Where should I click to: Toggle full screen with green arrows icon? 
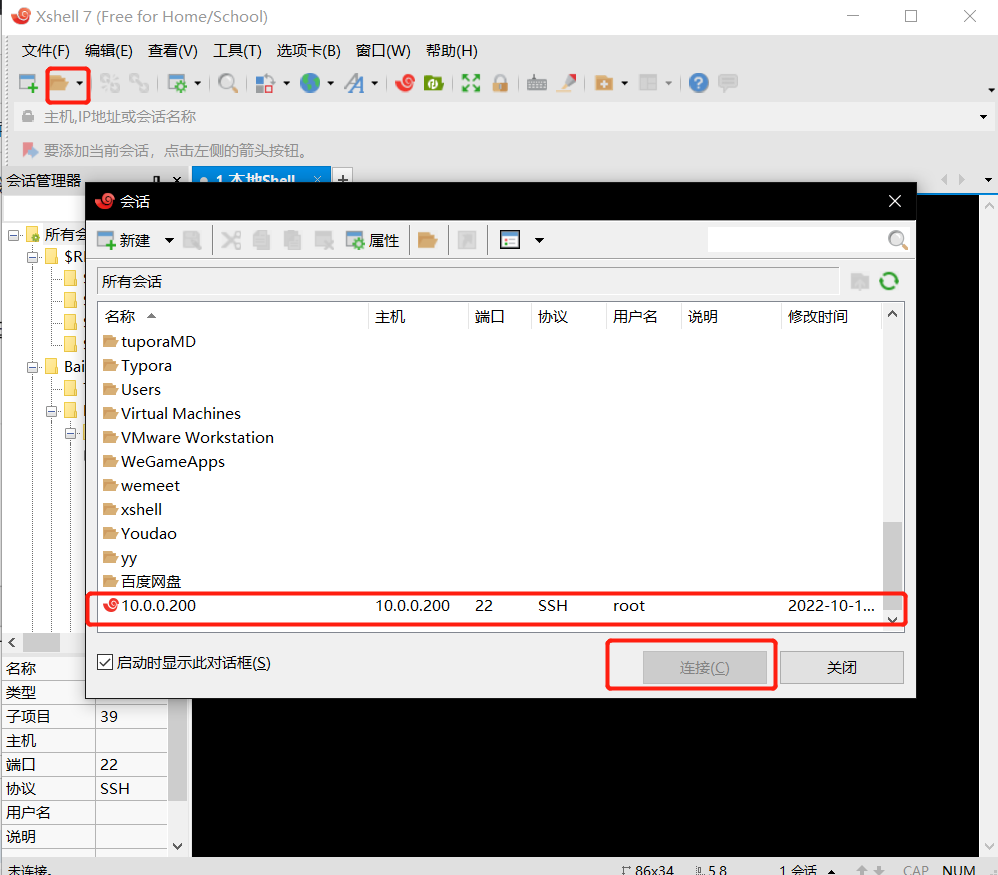[471, 83]
